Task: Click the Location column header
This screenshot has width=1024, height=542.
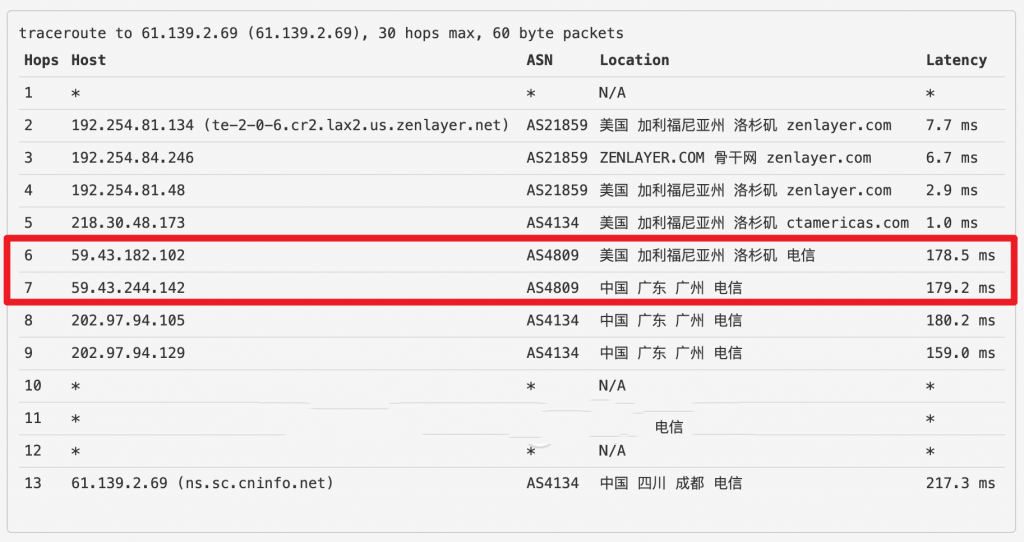Action: point(634,60)
